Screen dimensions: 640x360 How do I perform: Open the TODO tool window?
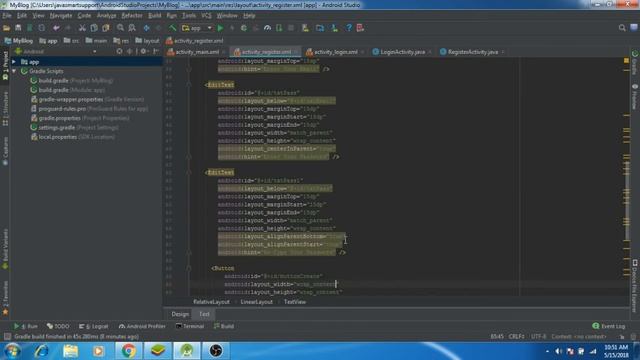(x=58, y=326)
